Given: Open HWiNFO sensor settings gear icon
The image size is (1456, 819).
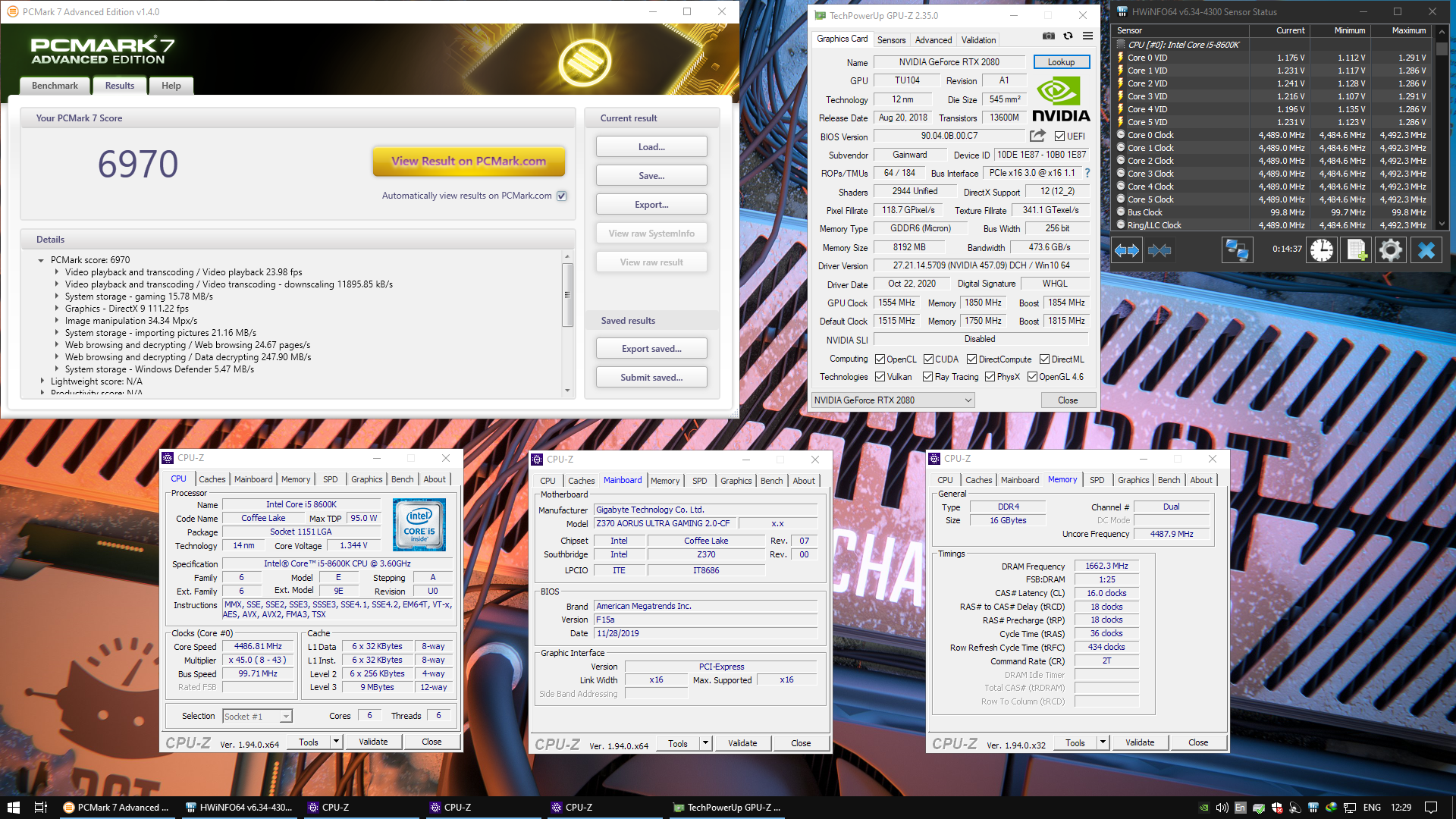Looking at the screenshot, I should tap(1390, 249).
